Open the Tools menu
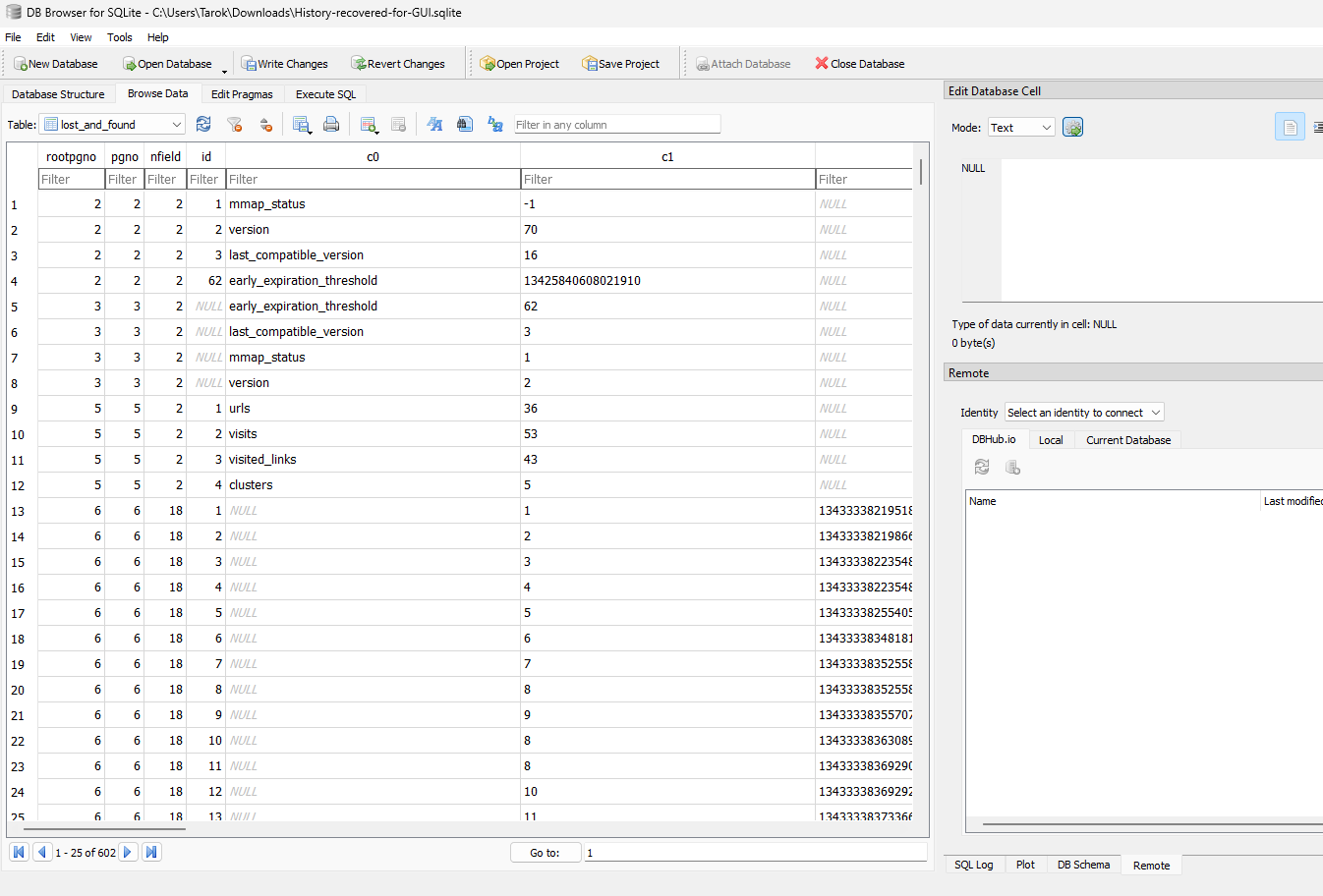This screenshot has height=896, width=1323. coord(120,37)
